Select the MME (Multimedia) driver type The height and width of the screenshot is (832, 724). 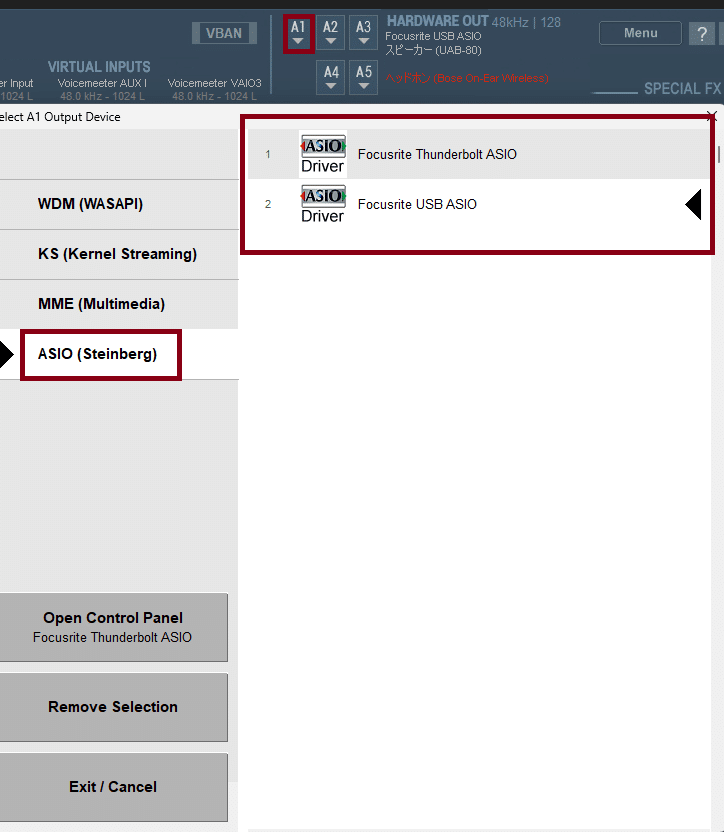coord(119,304)
